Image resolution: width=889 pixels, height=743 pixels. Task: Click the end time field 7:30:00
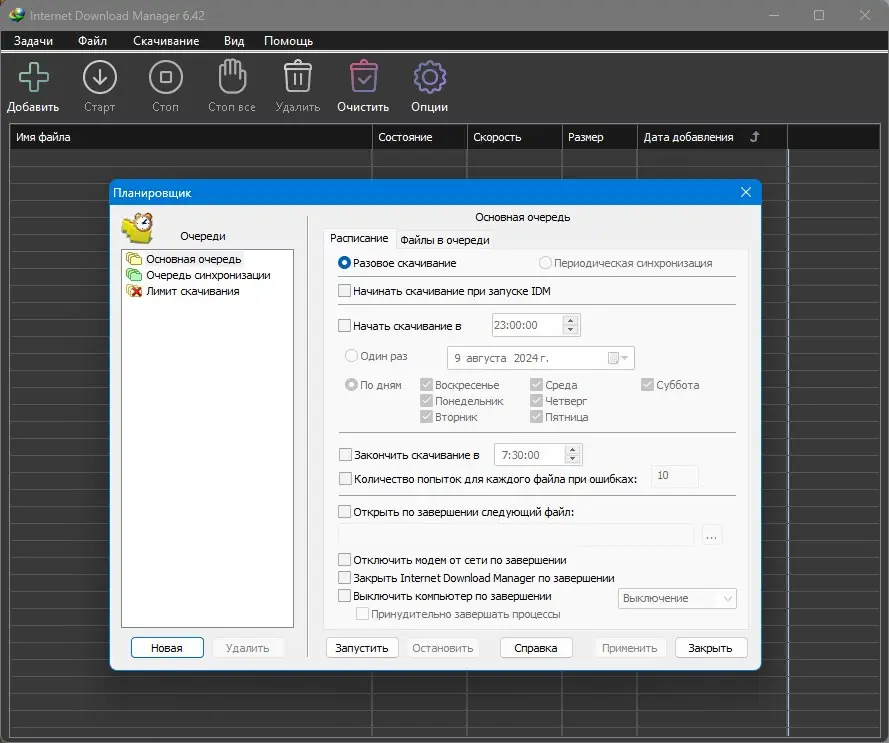click(530, 455)
